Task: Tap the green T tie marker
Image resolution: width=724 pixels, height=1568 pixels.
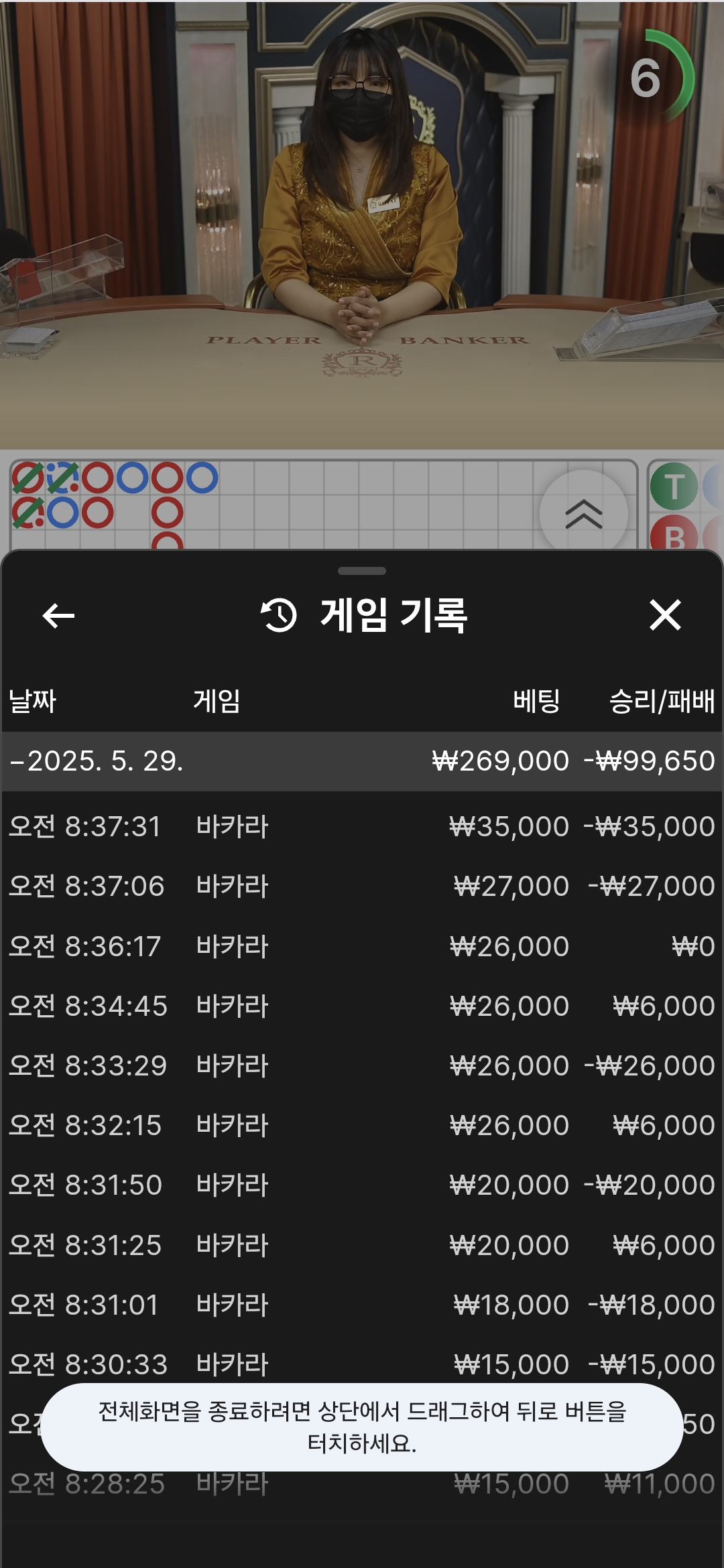Action: (674, 487)
